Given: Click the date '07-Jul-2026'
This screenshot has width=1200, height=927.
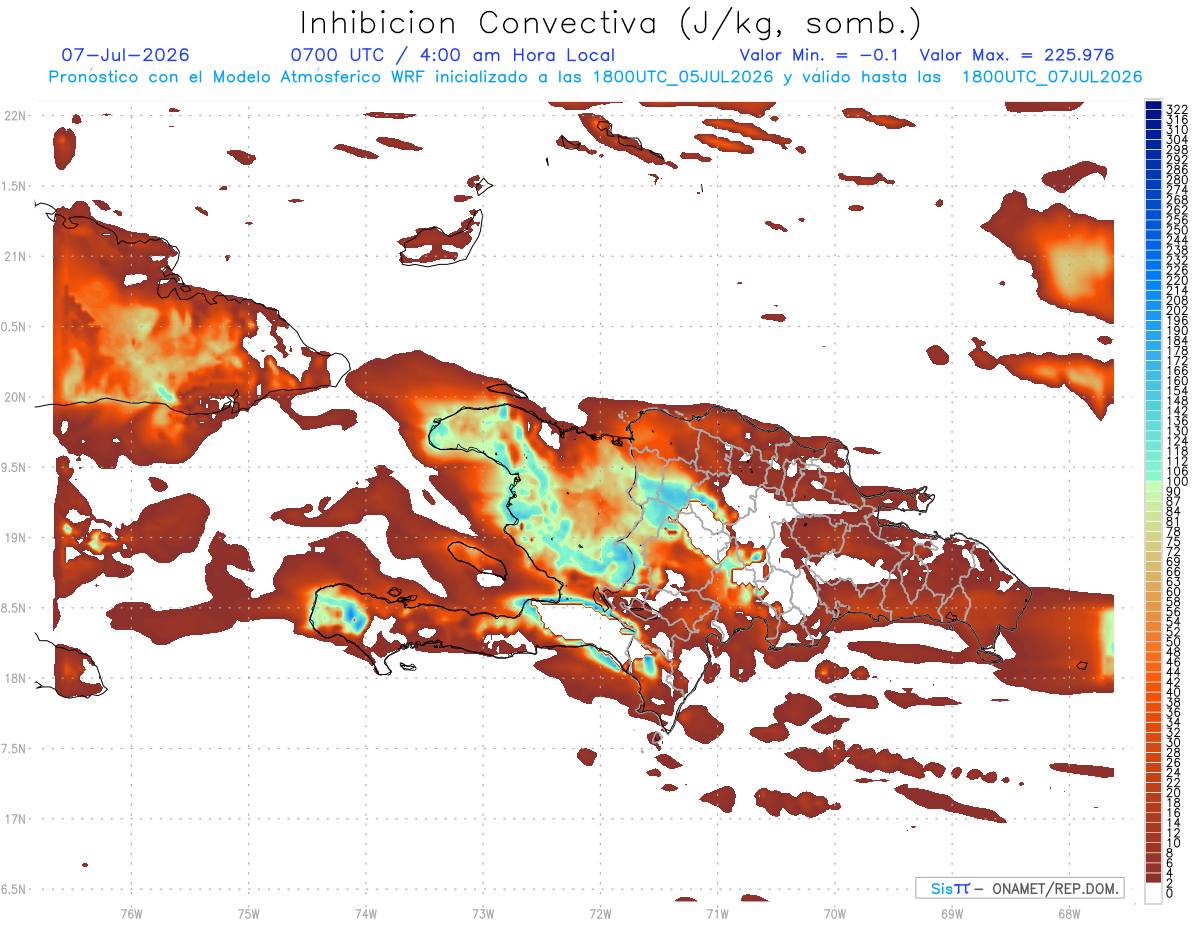Looking at the screenshot, I should click(x=125, y=55).
